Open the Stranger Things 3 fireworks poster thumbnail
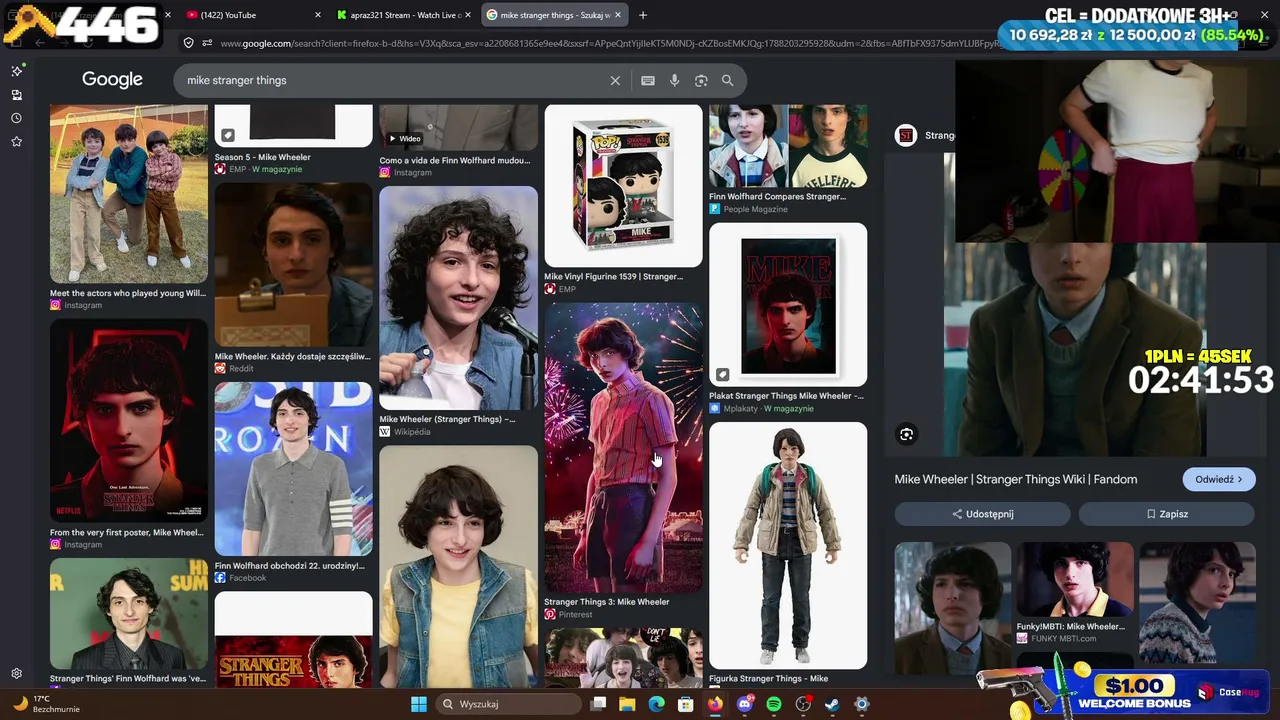Screen dimensions: 1280x720 [623, 448]
